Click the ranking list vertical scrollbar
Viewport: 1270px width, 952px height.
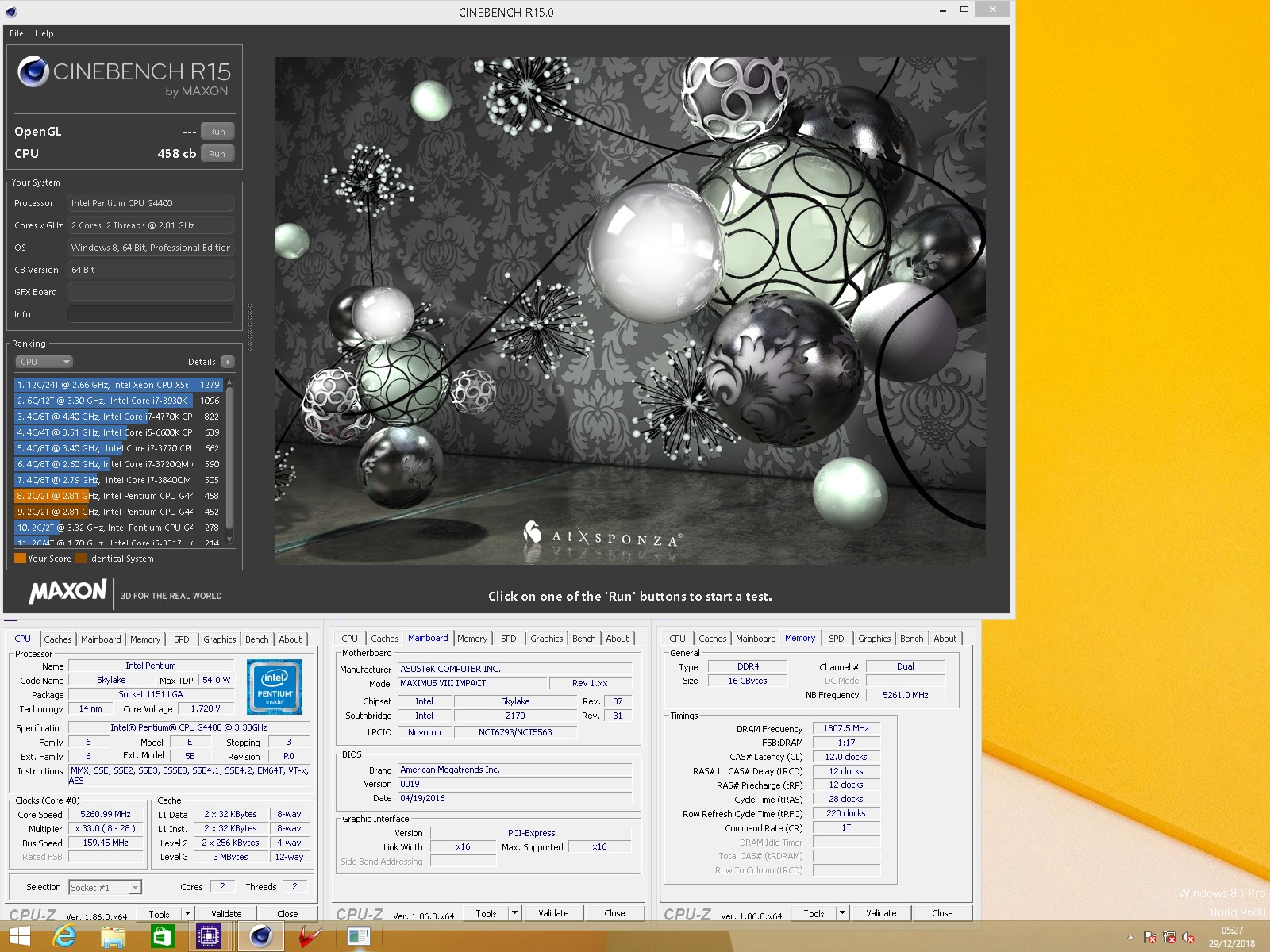pyautogui.click(x=229, y=460)
